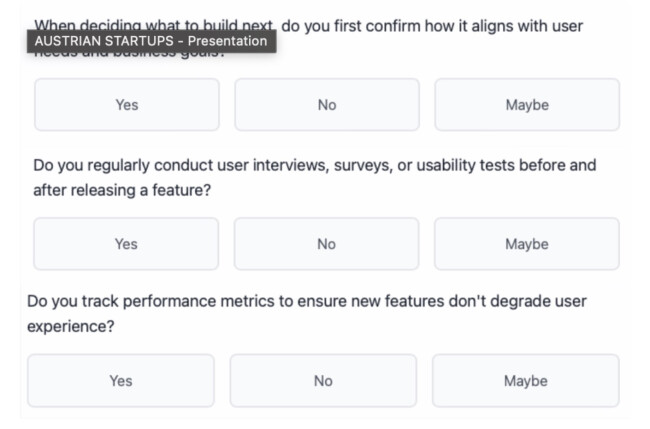
Task: Click the what to build next question text
Action: coord(432,24)
